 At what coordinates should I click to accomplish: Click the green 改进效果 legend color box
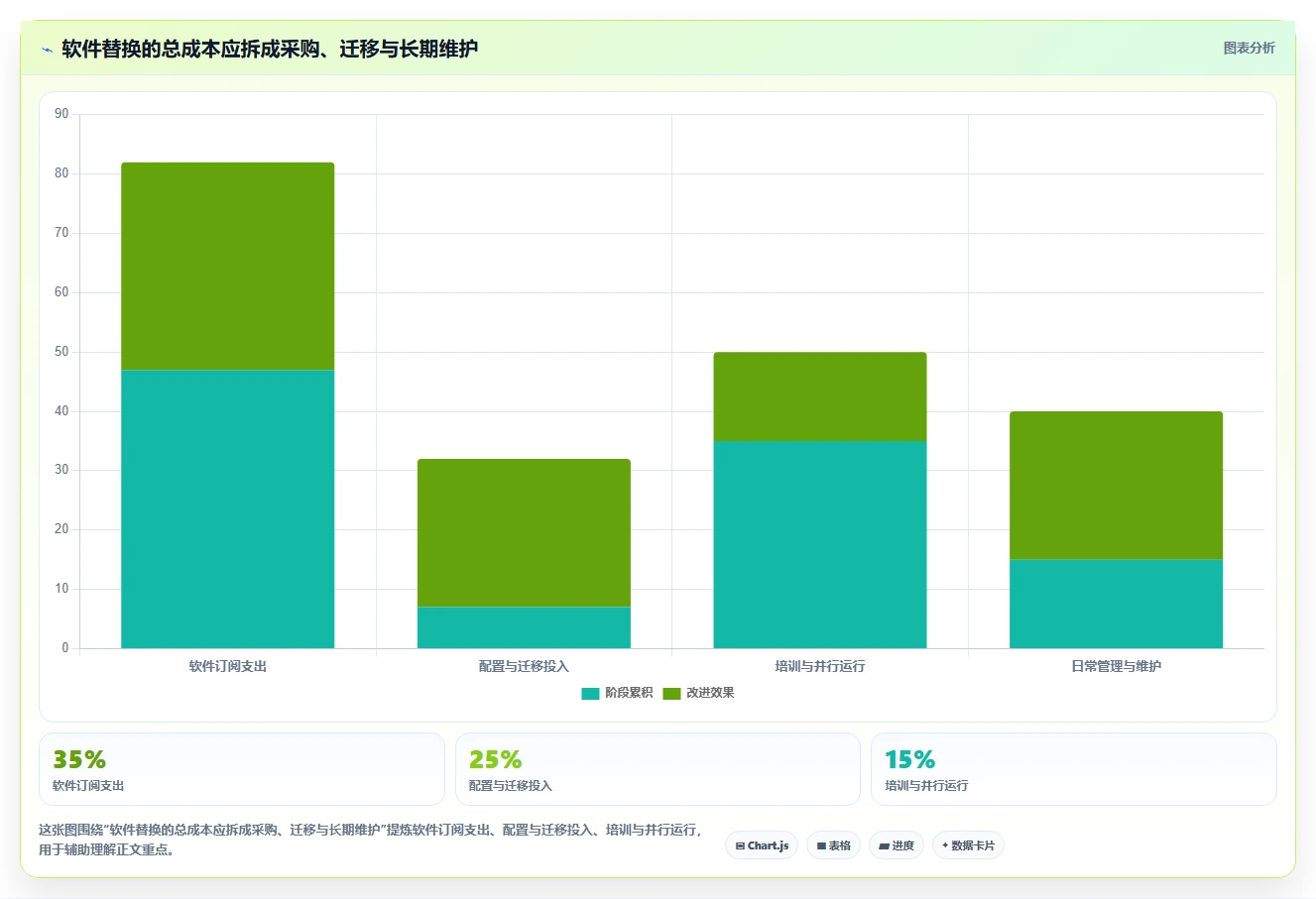pos(671,694)
